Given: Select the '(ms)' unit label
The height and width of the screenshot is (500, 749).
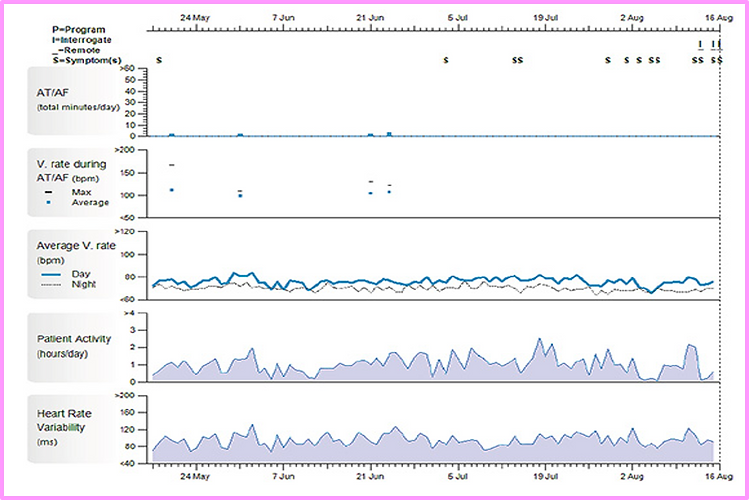Looking at the screenshot, I should point(47,442).
